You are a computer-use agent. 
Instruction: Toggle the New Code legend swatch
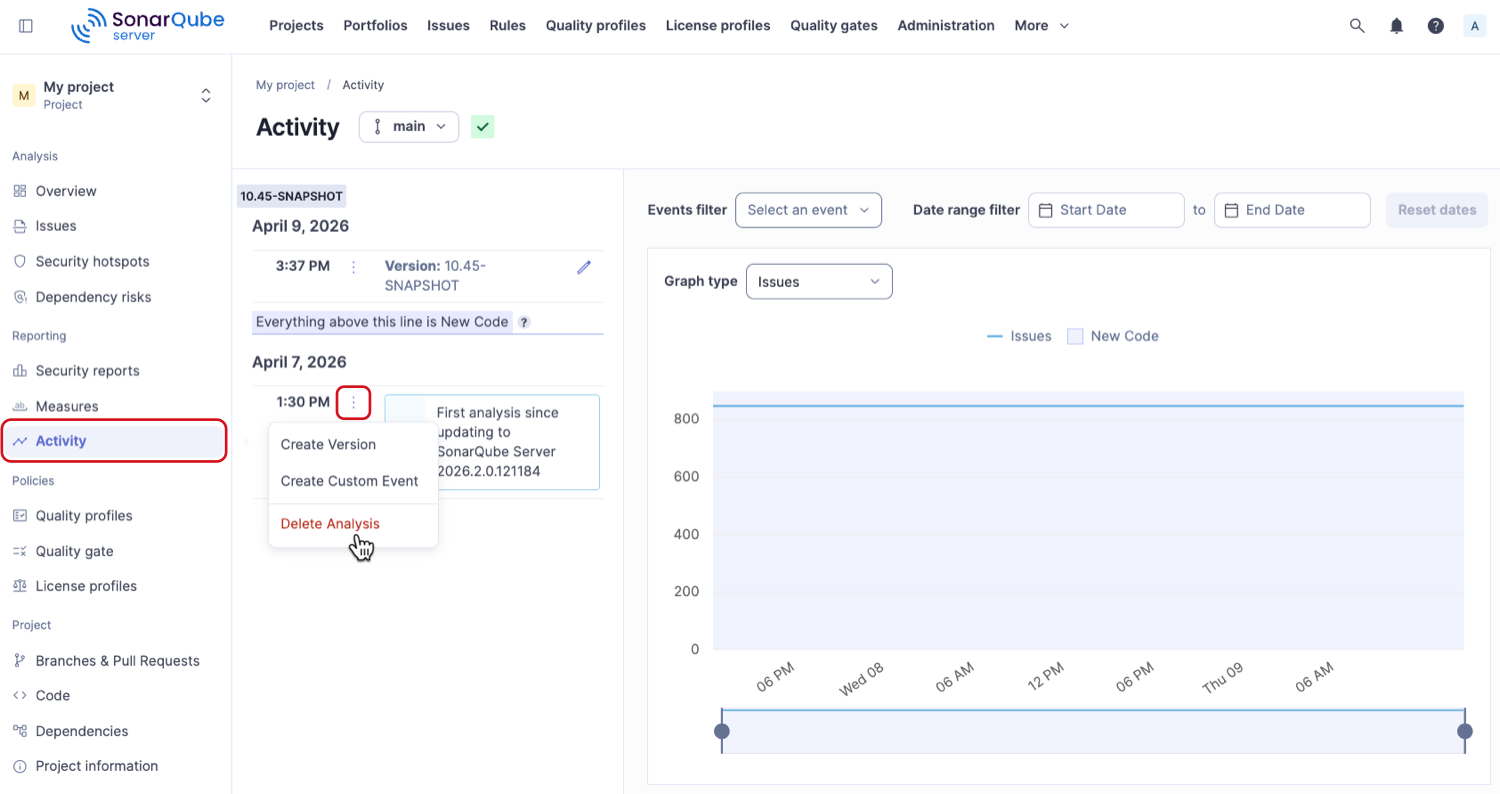(x=1075, y=336)
